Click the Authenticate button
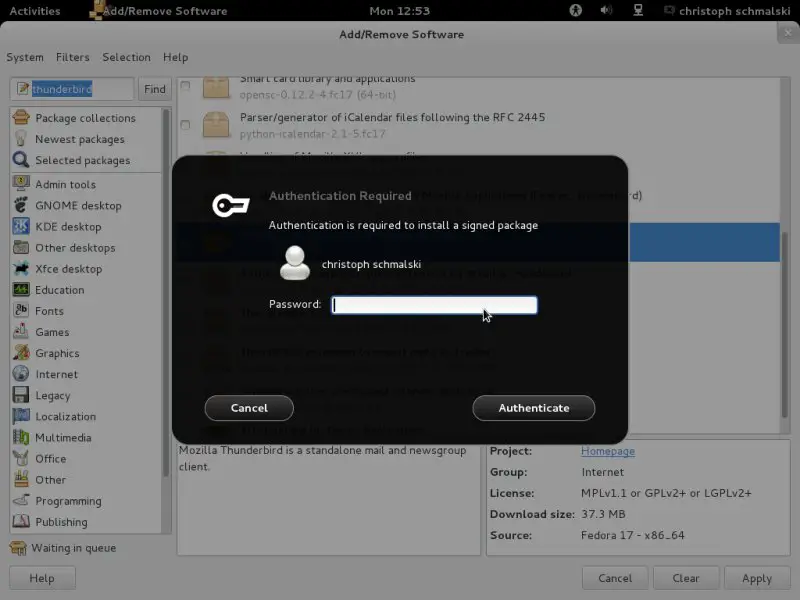The image size is (800, 600). tap(534, 408)
